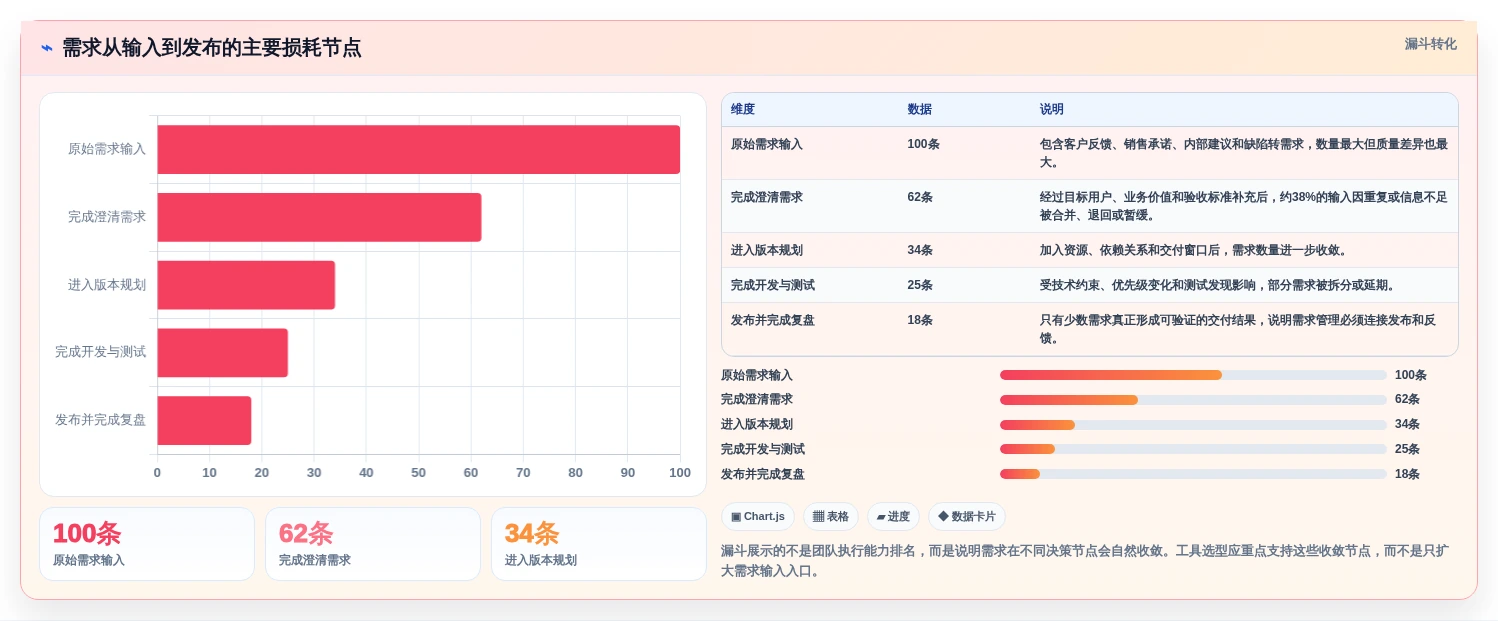Image resolution: width=1498 pixels, height=621 pixels.
Task: Click the 发布并完成复盘 chart axis label
Action: [100, 420]
